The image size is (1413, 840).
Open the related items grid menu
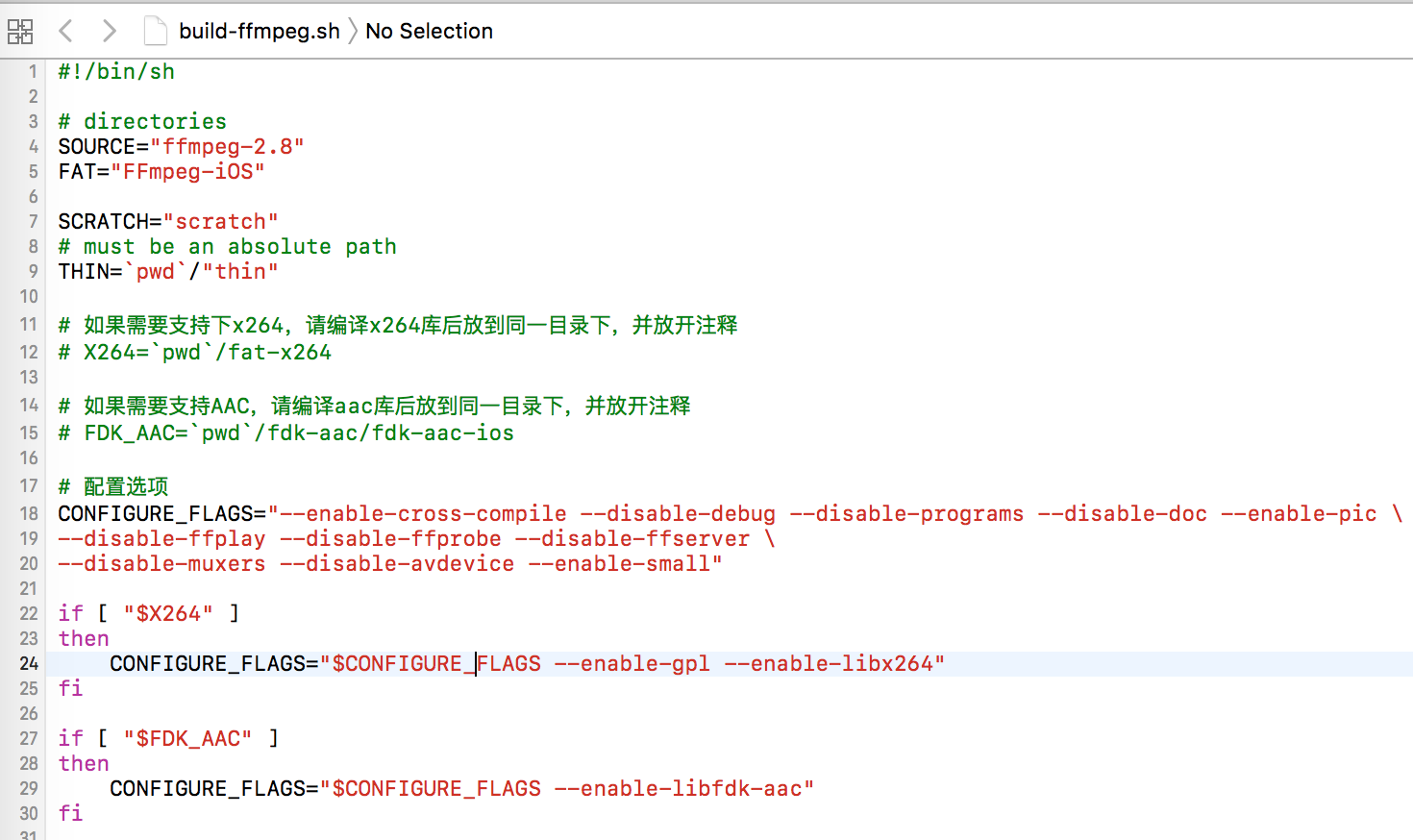pos(19,32)
